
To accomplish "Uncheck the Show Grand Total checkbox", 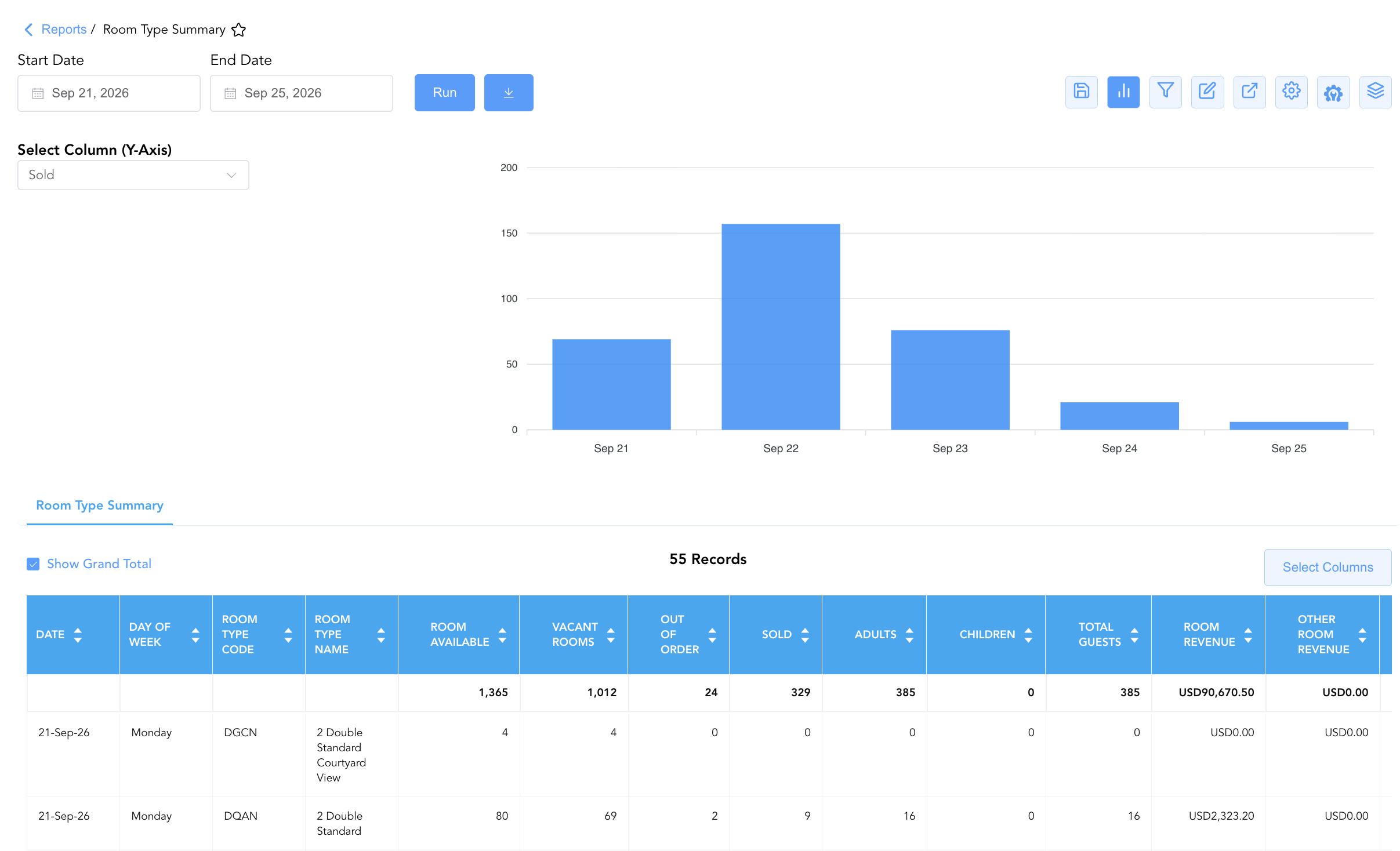I will pyautogui.click(x=33, y=564).
